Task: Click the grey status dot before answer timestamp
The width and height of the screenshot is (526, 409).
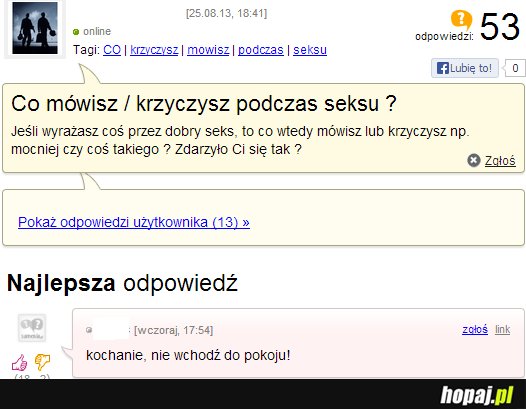Action: (x=89, y=330)
